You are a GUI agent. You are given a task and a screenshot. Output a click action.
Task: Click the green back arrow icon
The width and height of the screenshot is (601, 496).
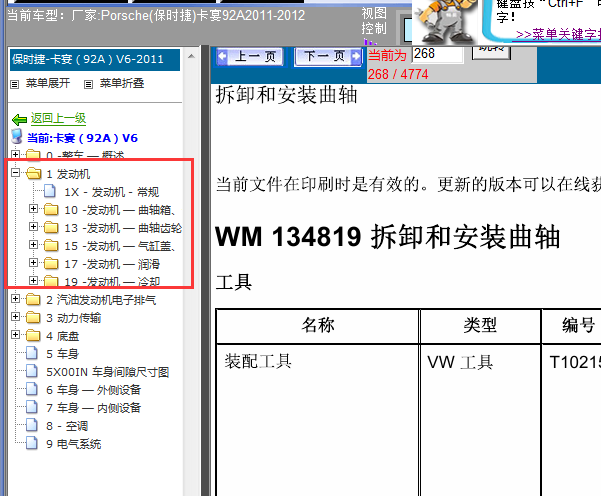[19, 120]
